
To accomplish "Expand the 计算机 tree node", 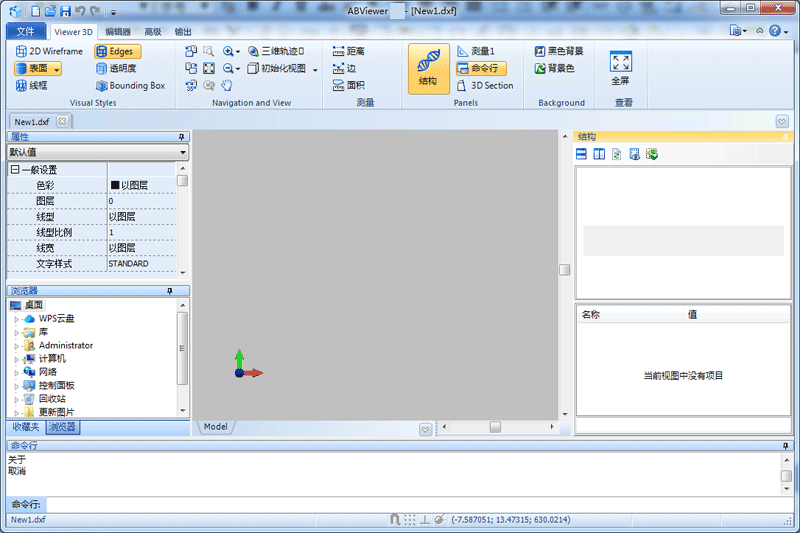I will coord(16,358).
